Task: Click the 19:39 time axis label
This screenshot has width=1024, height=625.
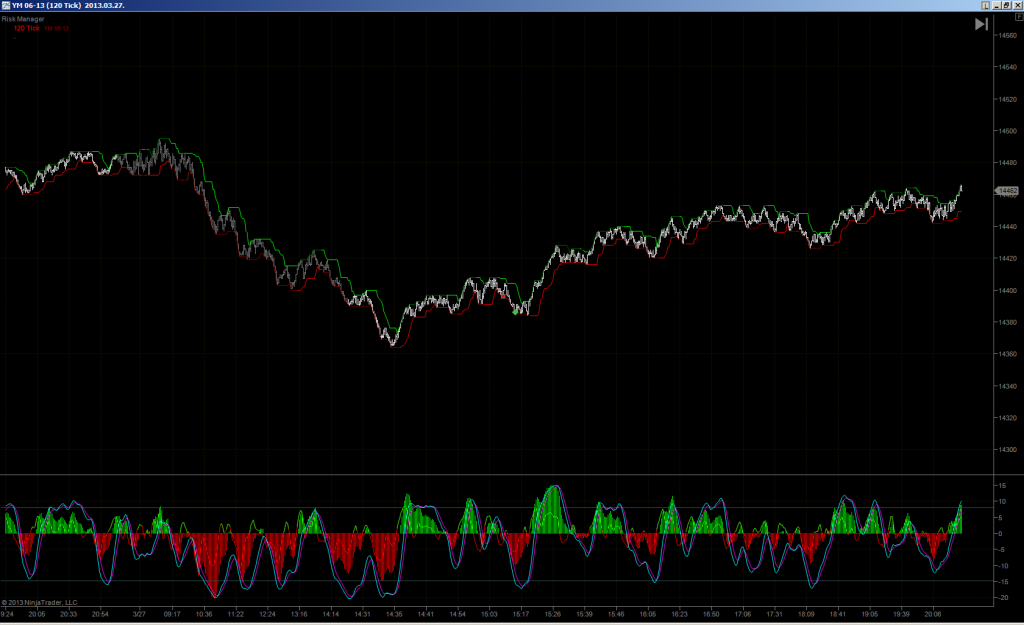Action: click(901, 614)
